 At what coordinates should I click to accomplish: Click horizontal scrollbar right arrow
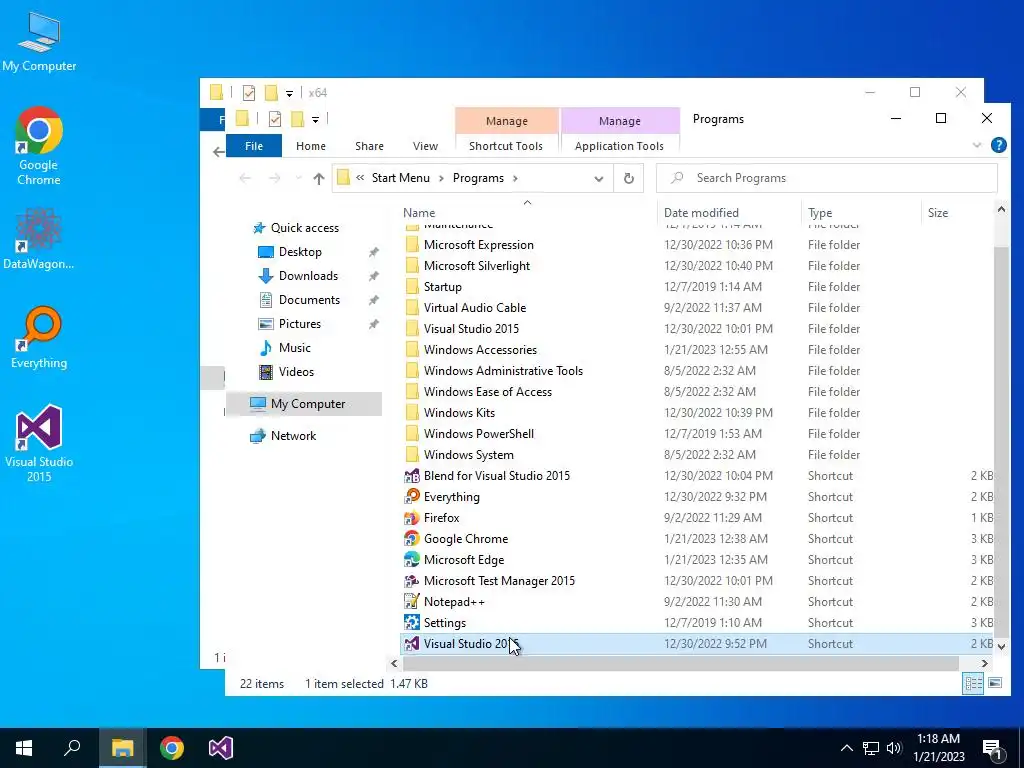click(984, 664)
